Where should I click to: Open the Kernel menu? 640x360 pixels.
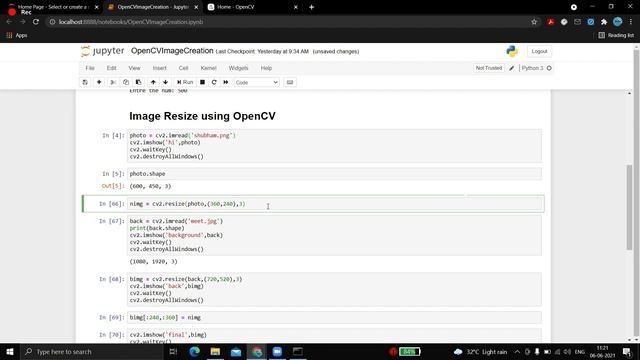click(x=209, y=68)
